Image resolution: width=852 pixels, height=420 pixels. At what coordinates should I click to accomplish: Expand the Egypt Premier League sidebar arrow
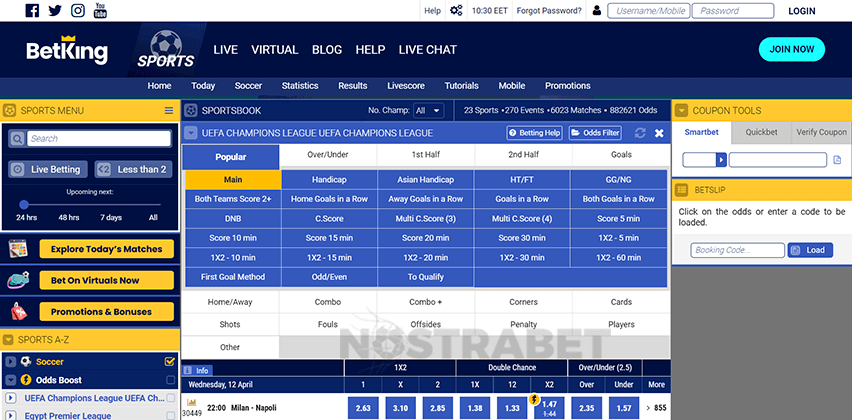click(x=10, y=416)
